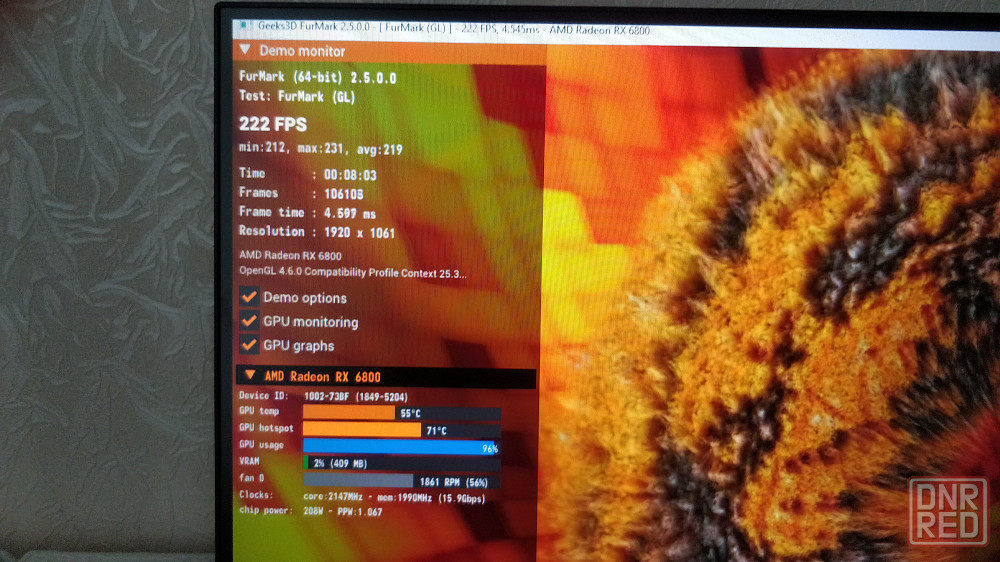Toggle the GPU graphs checkbox
1000x562 pixels.
point(249,345)
